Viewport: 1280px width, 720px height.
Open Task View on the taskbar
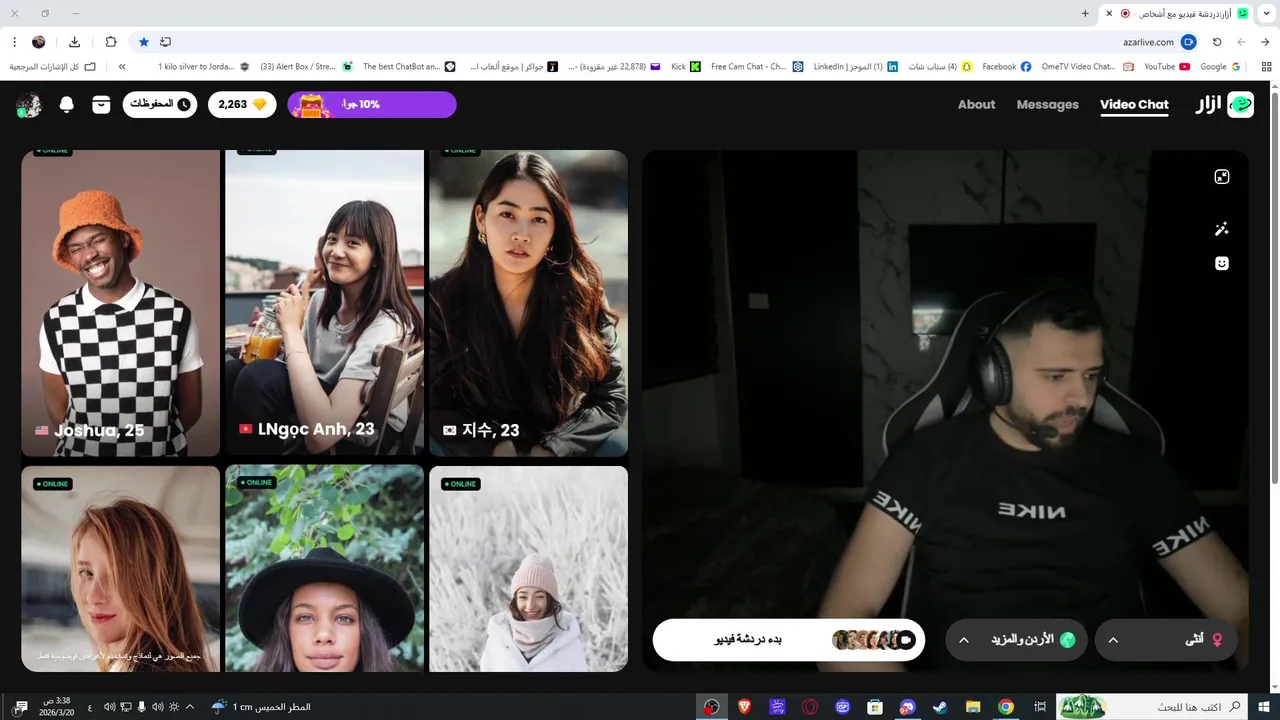[1039, 707]
